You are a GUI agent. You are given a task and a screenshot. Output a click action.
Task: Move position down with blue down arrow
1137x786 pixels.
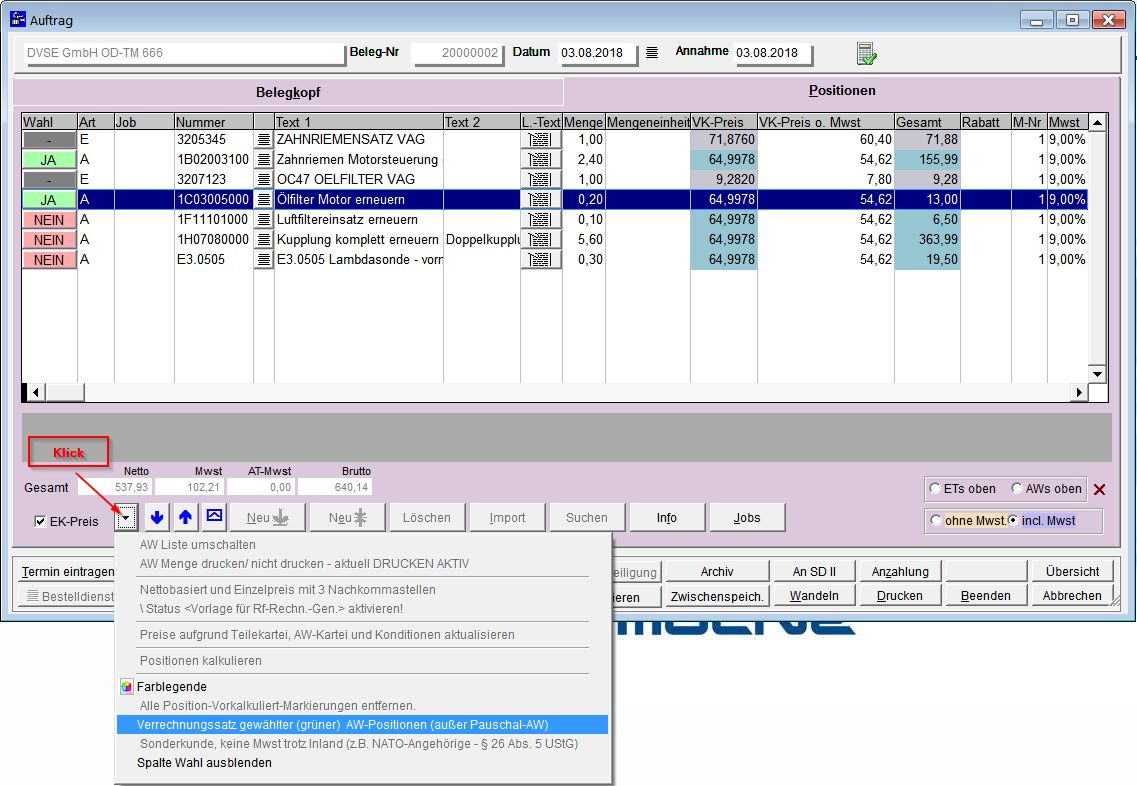[x=157, y=517]
